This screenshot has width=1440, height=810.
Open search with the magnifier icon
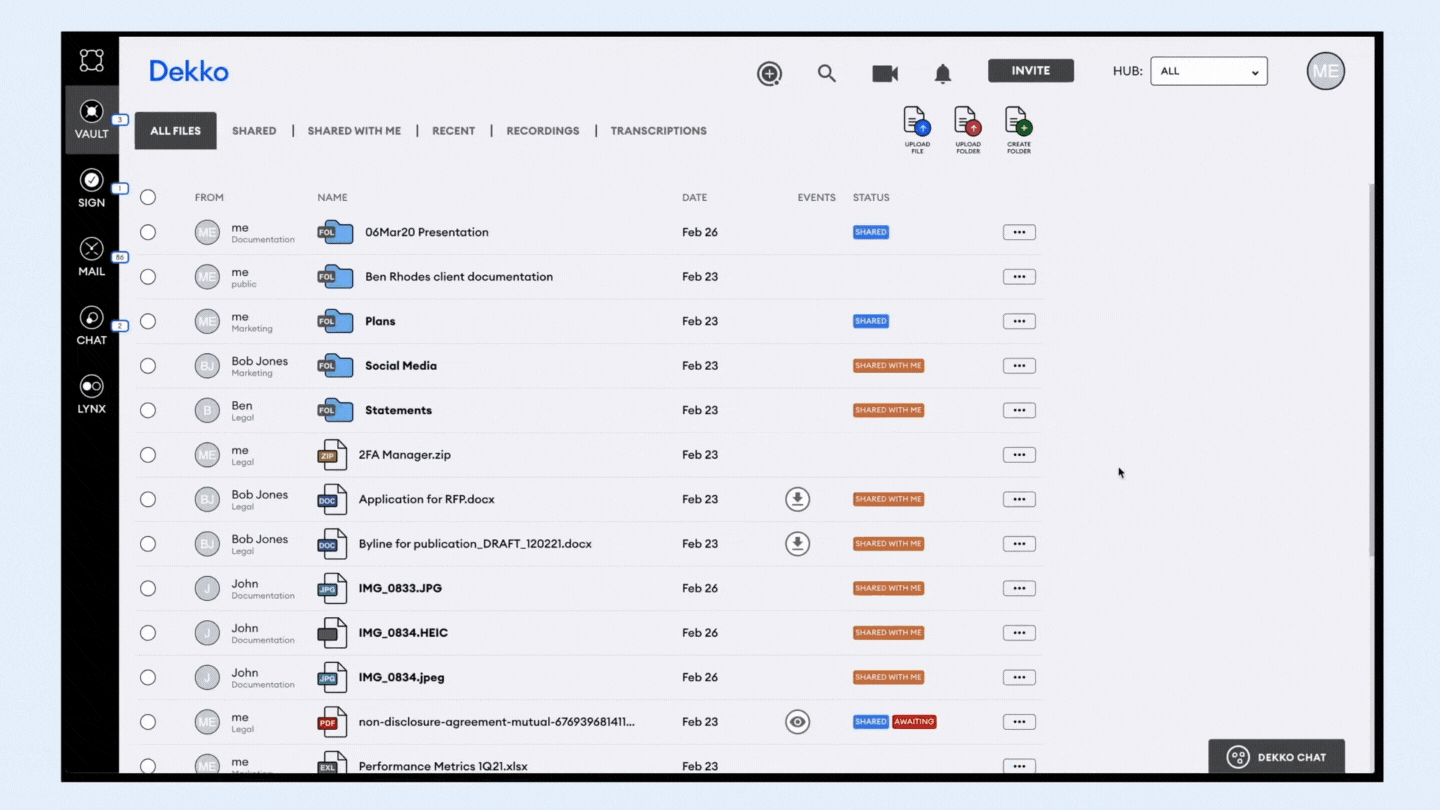pyautogui.click(x=826, y=73)
